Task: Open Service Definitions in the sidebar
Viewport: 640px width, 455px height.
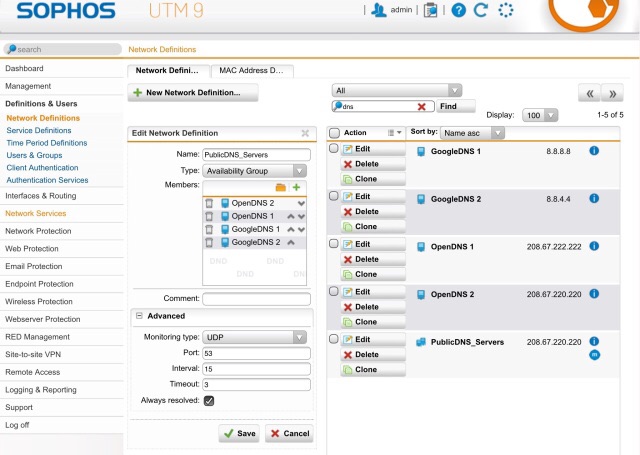Action: tap(39, 131)
